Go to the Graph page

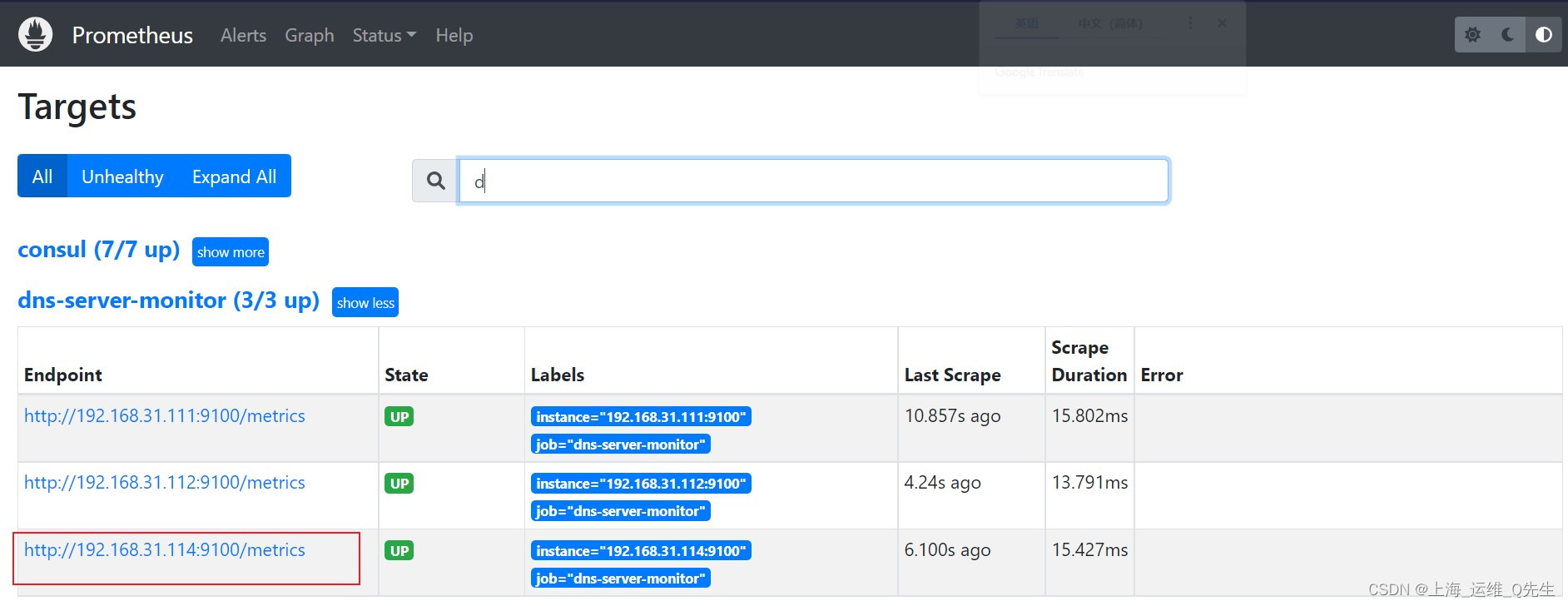pyautogui.click(x=309, y=35)
